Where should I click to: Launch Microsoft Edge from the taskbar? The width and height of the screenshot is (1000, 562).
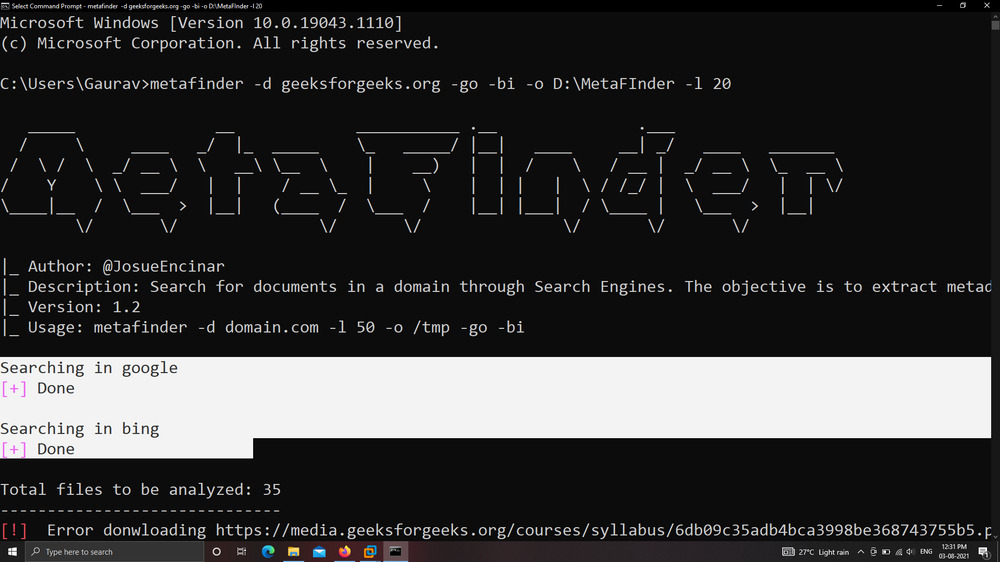point(268,552)
